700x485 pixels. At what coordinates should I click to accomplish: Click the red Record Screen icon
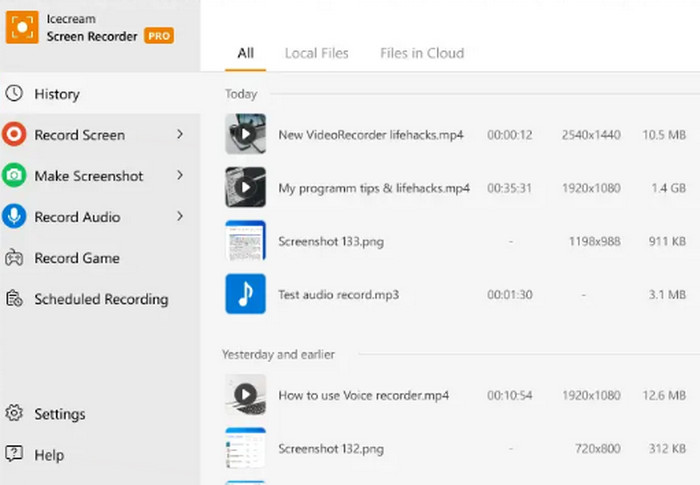tap(14, 135)
